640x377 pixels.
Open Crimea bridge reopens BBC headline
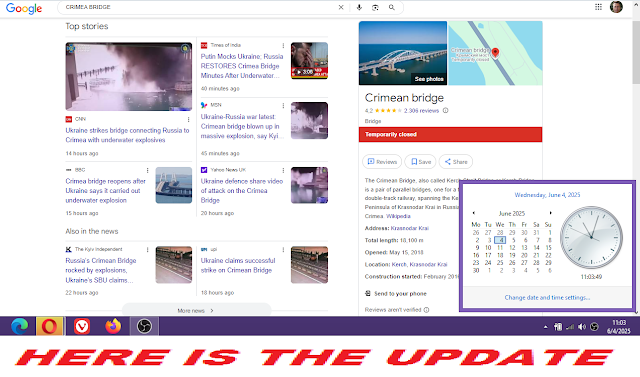coord(105,191)
